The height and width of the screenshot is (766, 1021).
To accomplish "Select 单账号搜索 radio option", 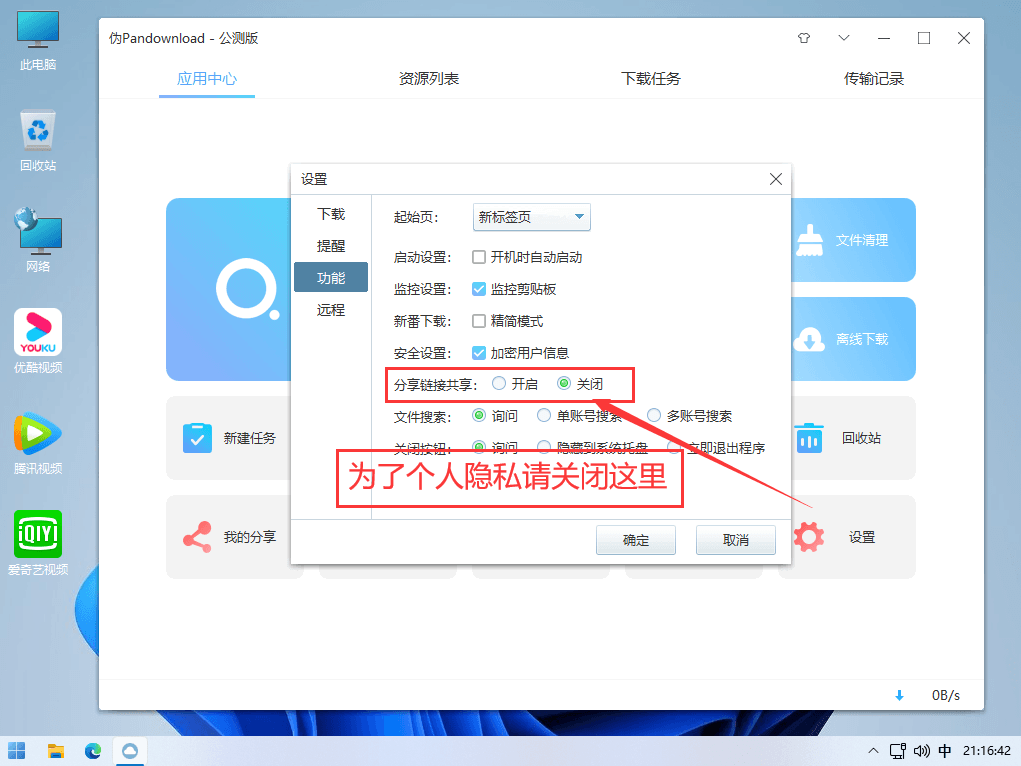I will tap(544, 416).
